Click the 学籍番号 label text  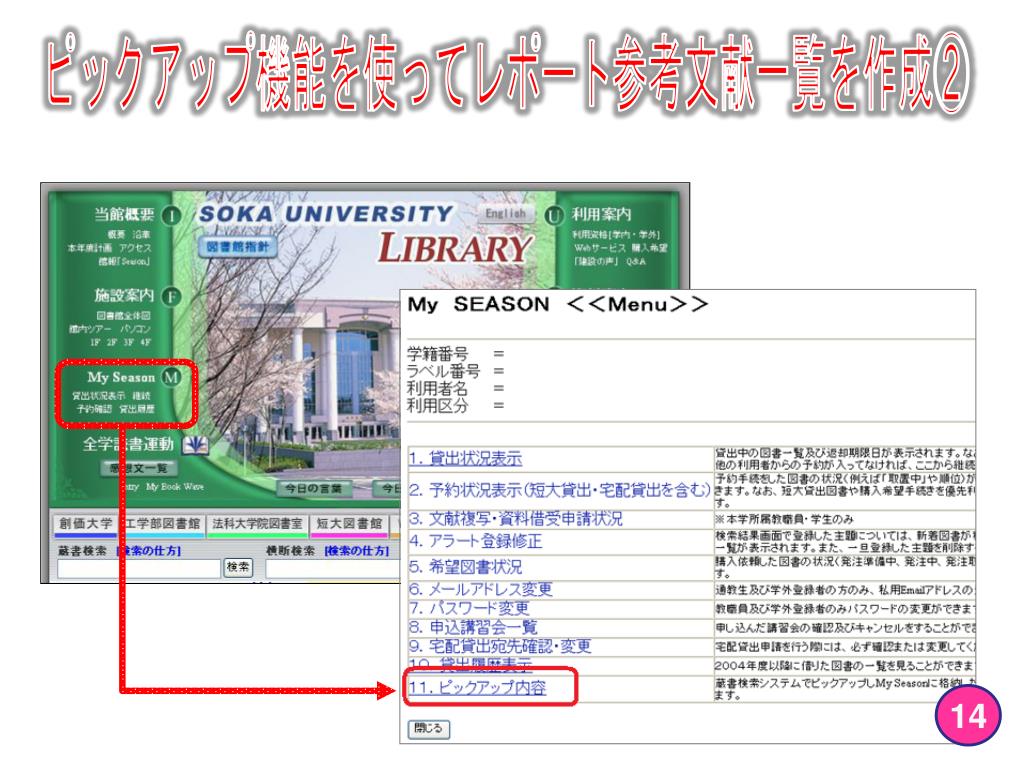pyautogui.click(x=438, y=355)
